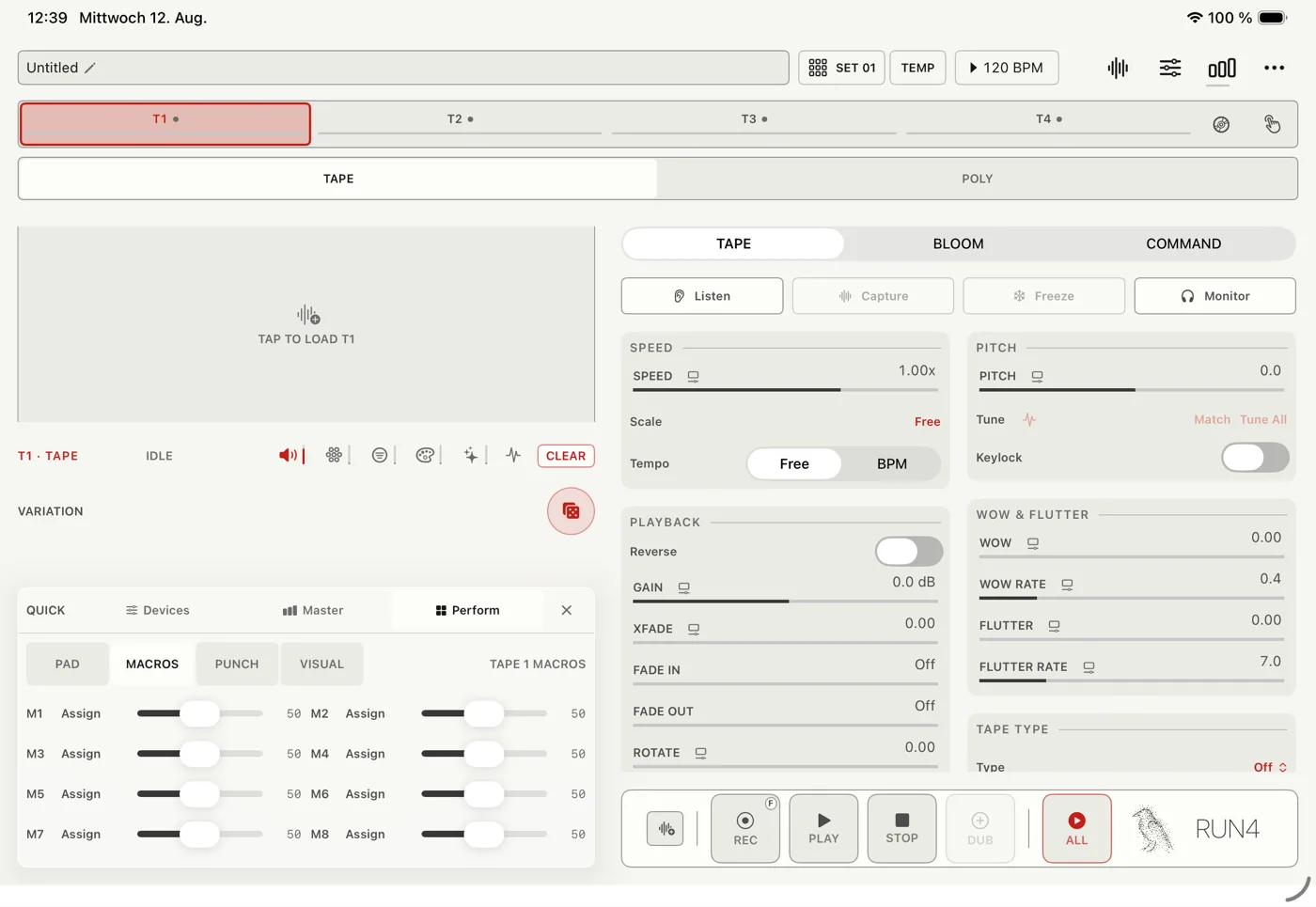The height and width of the screenshot is (907, 1316).
Task: Click the Tune pulse icon in Pitch section
Action: click(1029, 419)
